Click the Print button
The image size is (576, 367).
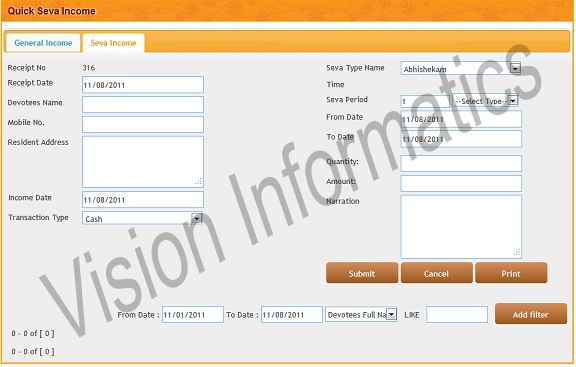[511, 273]
